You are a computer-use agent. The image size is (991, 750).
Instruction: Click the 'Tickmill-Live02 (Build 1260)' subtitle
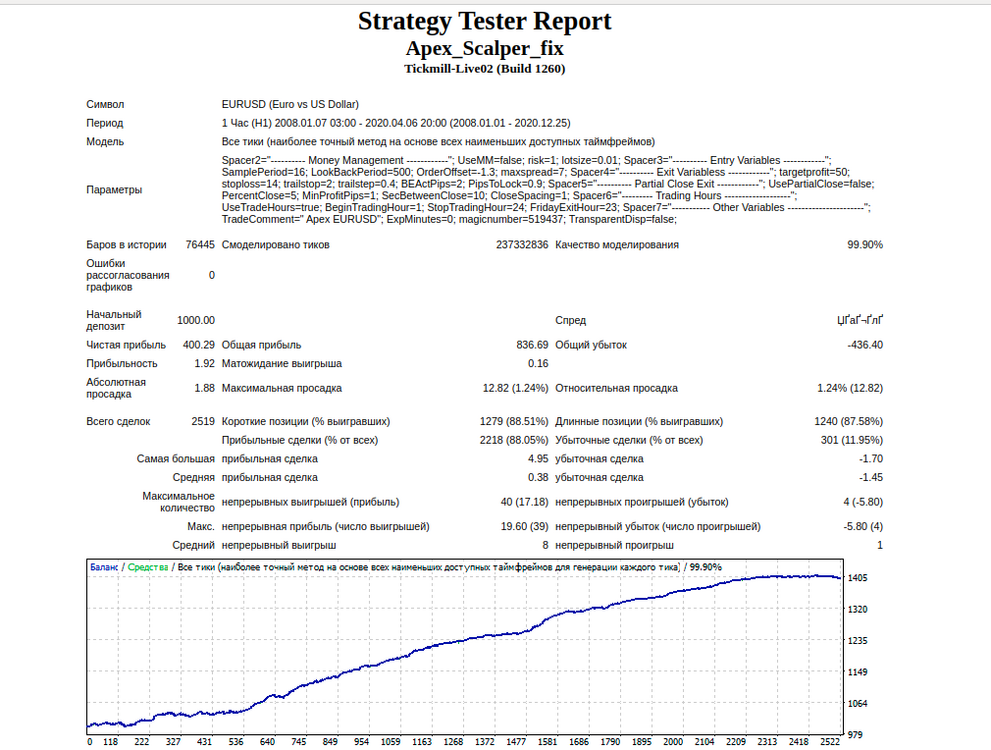click(485, 69)
